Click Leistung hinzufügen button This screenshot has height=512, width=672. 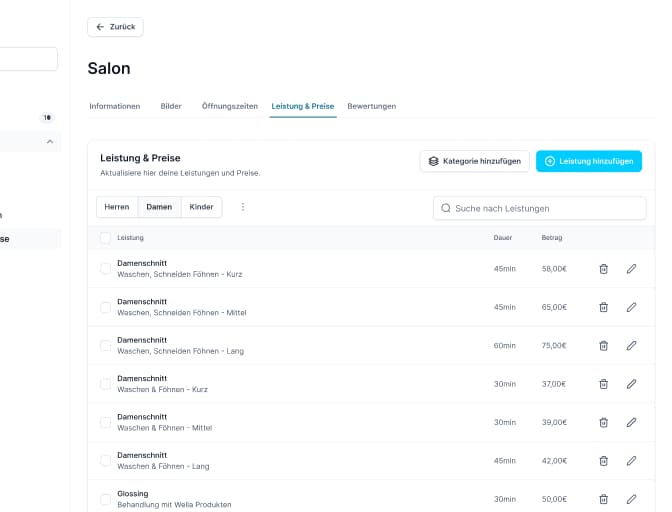(x=588, y=161)
